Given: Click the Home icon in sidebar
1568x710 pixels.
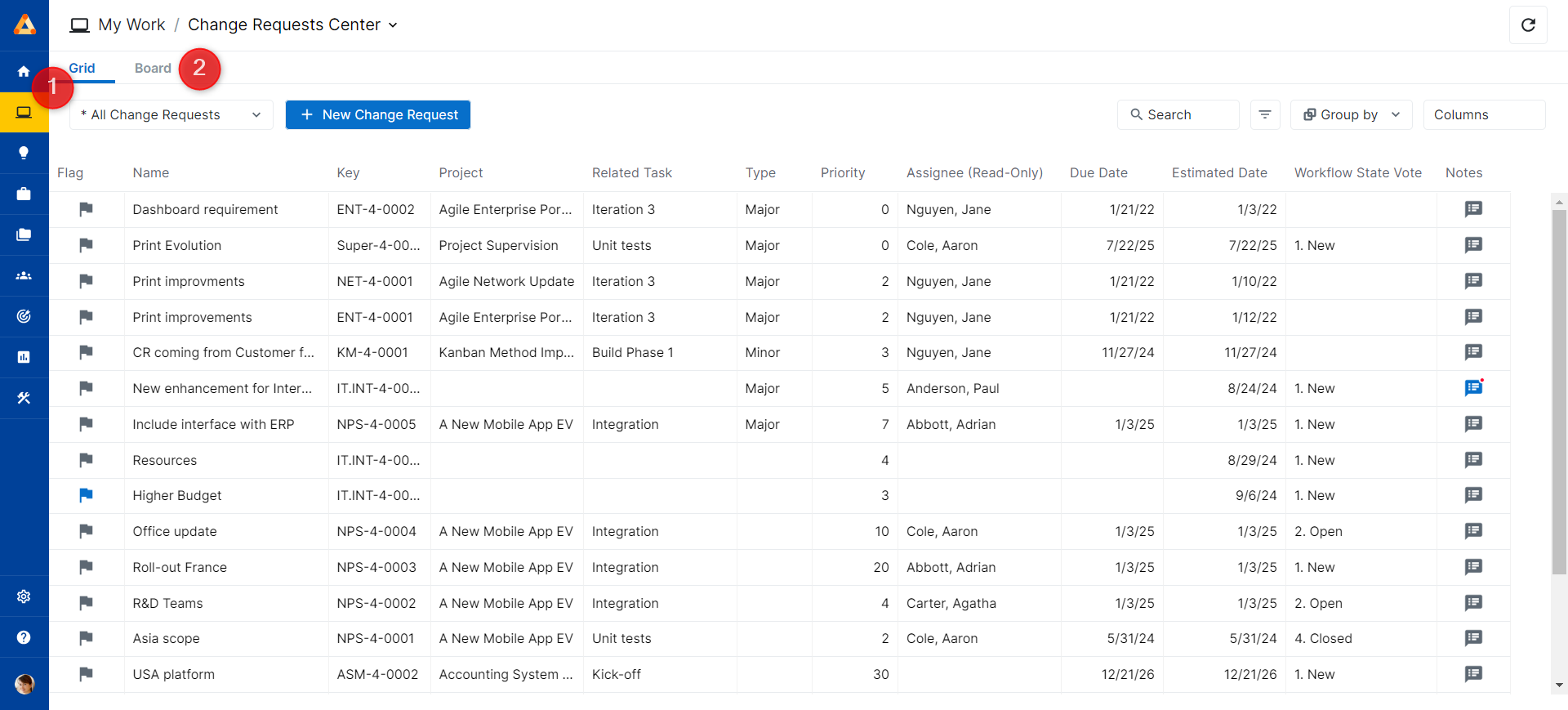Looking at the screenshot, I should coord(24,71).
